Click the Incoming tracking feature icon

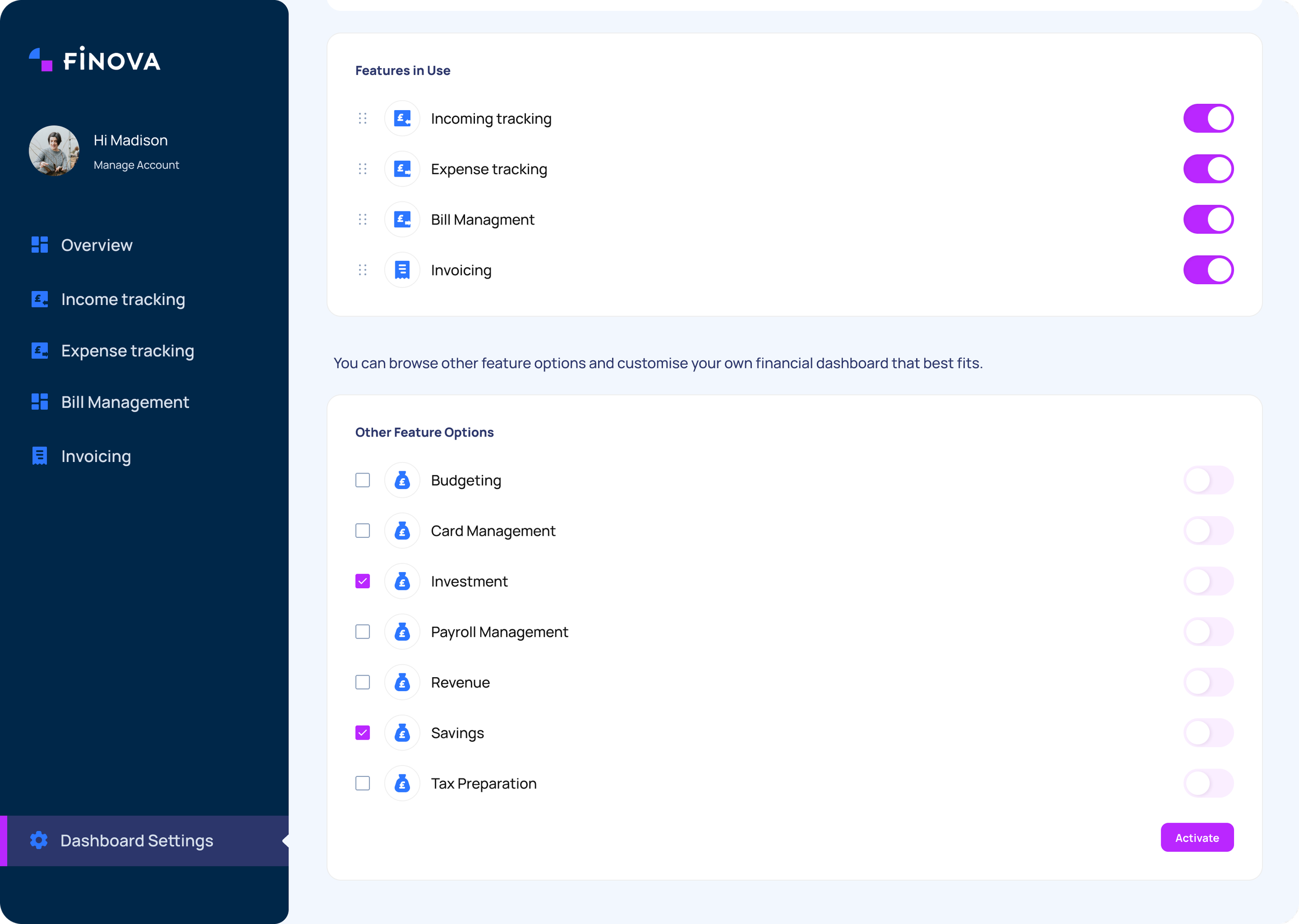pos(402,118)
